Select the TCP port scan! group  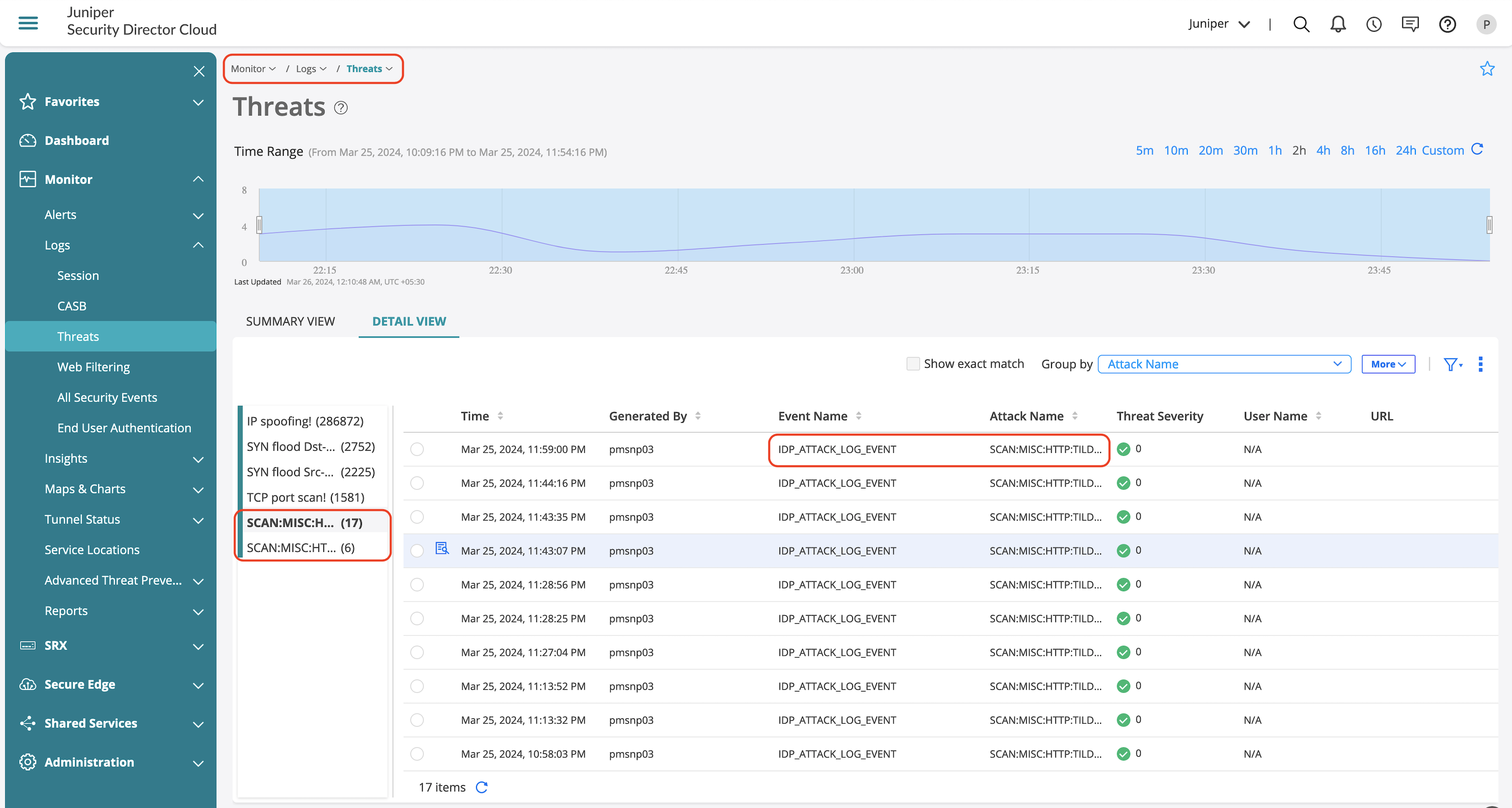click(x=305, y=497)
